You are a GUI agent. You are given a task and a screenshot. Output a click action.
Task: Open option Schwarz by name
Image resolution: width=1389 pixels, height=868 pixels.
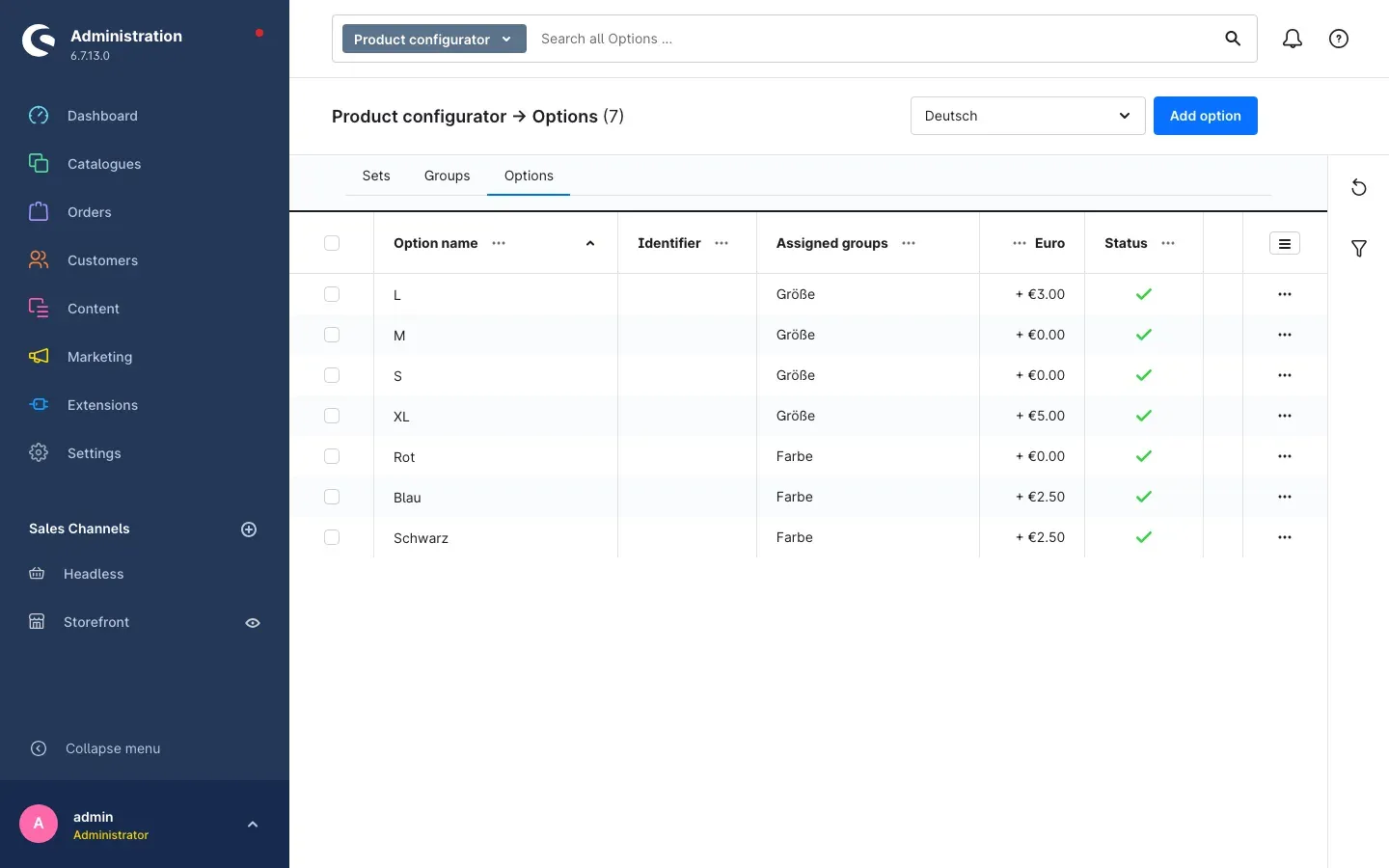point(421,538)
